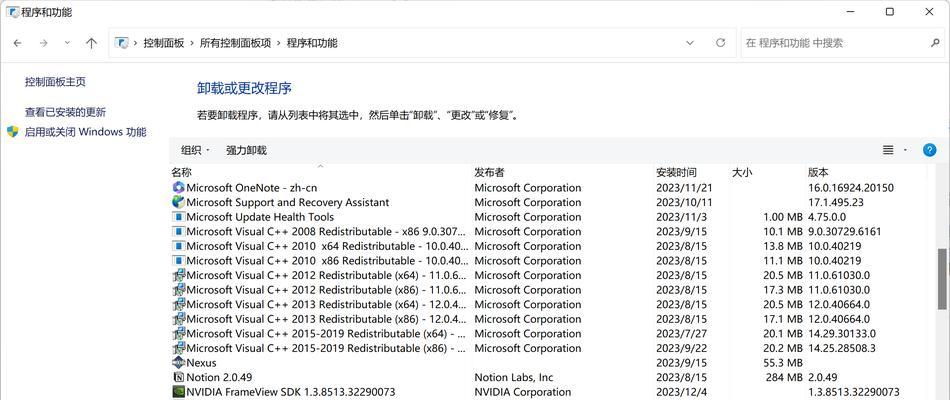The width and height of the screenshot is (950, 400).
Task: Open 查看已安装的更新 link
Action: click(65, 112)
